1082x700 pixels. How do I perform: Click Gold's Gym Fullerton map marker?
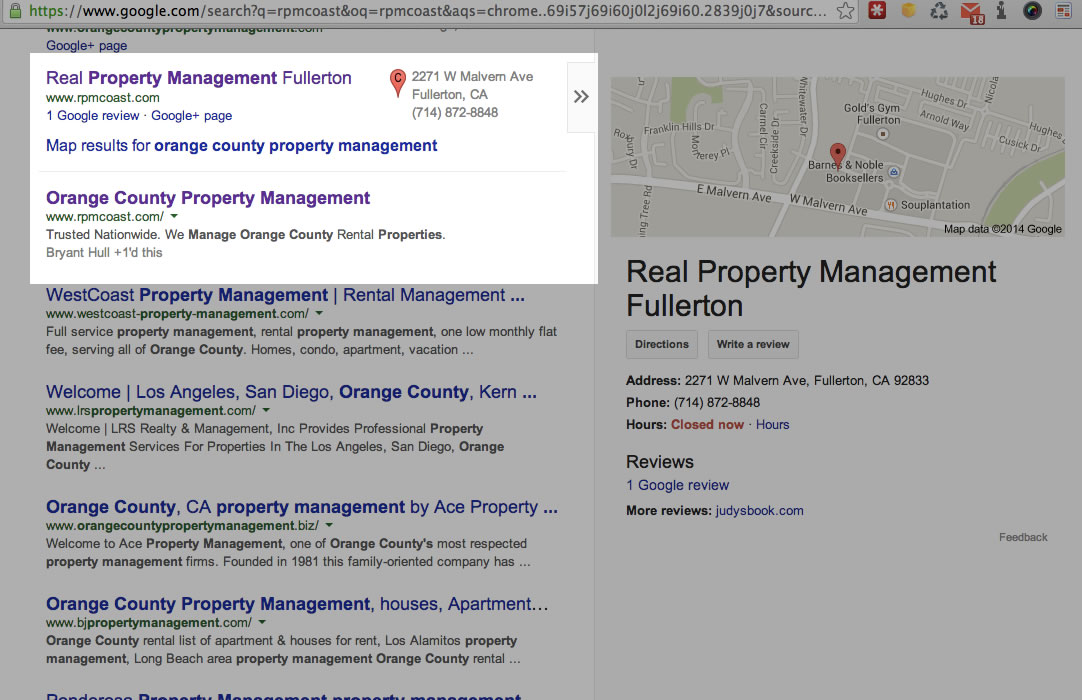point(882,134)
